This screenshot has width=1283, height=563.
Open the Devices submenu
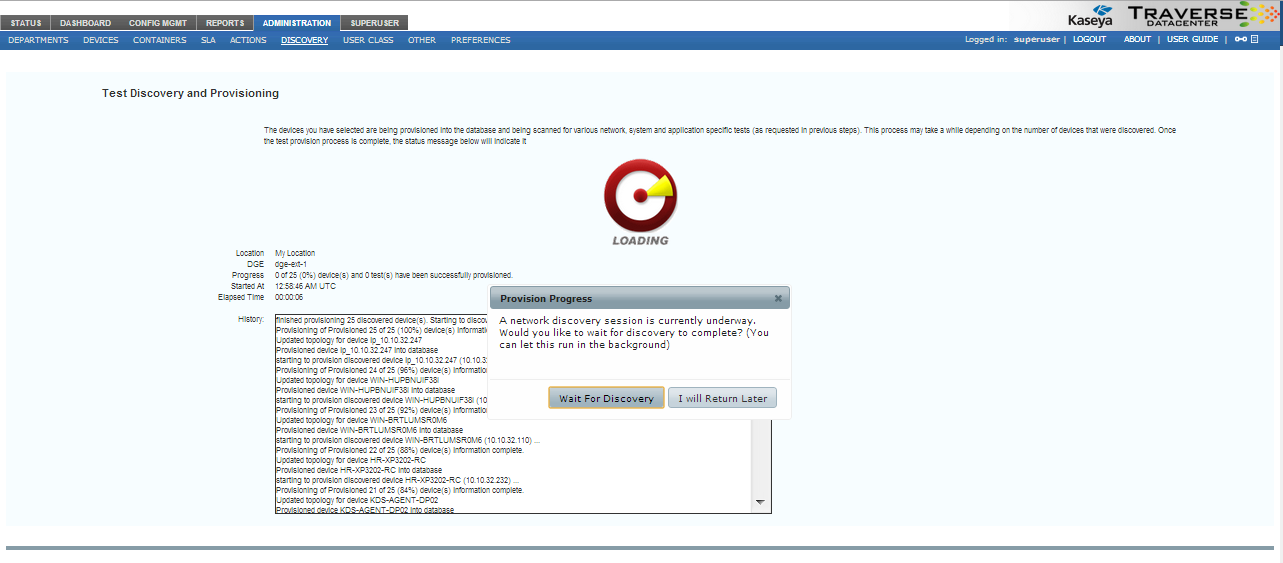(x=100, y=40)
